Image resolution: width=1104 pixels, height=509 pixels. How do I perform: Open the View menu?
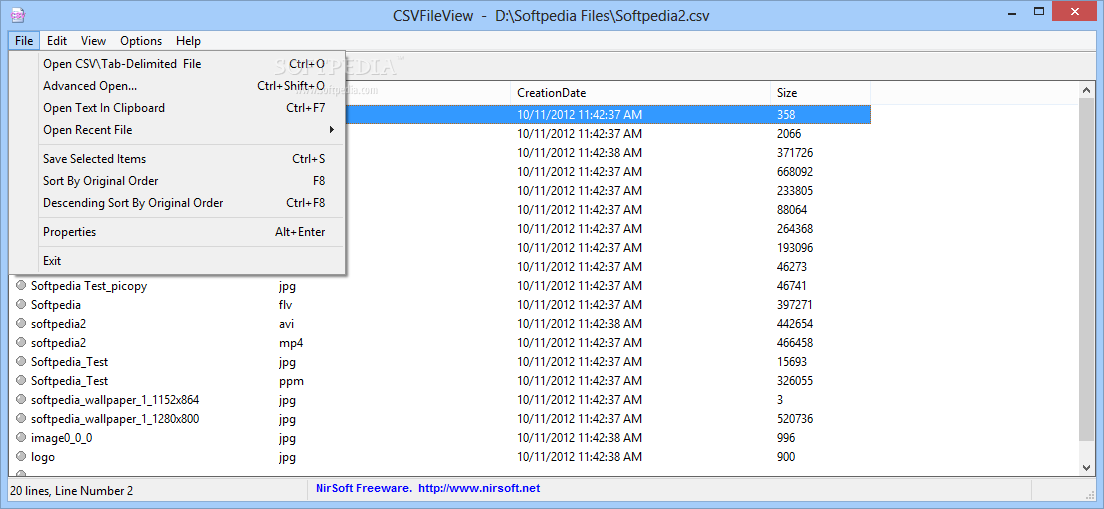pyautogui.click(x=94, y=41)
